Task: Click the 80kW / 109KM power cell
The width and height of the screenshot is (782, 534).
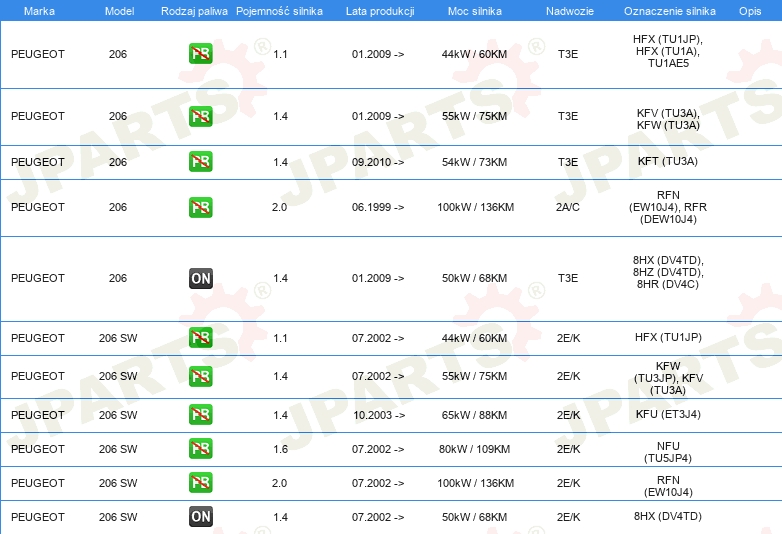Action: click(x=474, y=449)
